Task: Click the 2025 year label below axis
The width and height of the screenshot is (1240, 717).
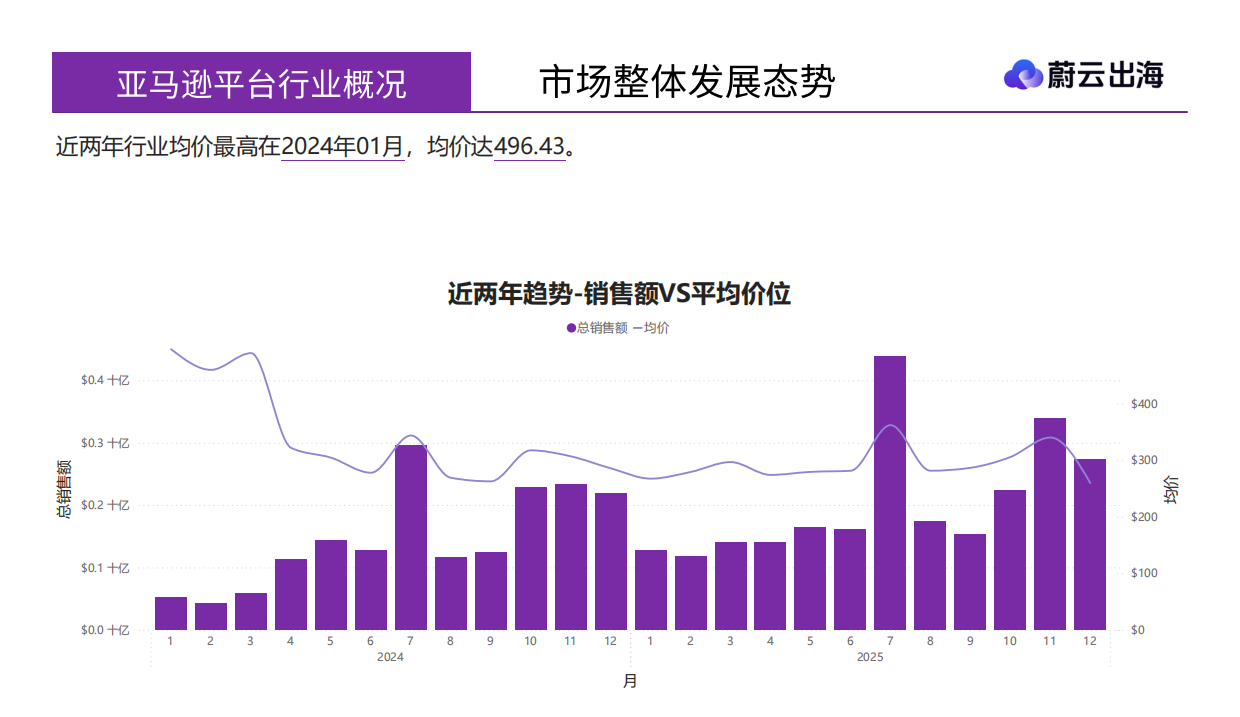Action: point(868,657)
